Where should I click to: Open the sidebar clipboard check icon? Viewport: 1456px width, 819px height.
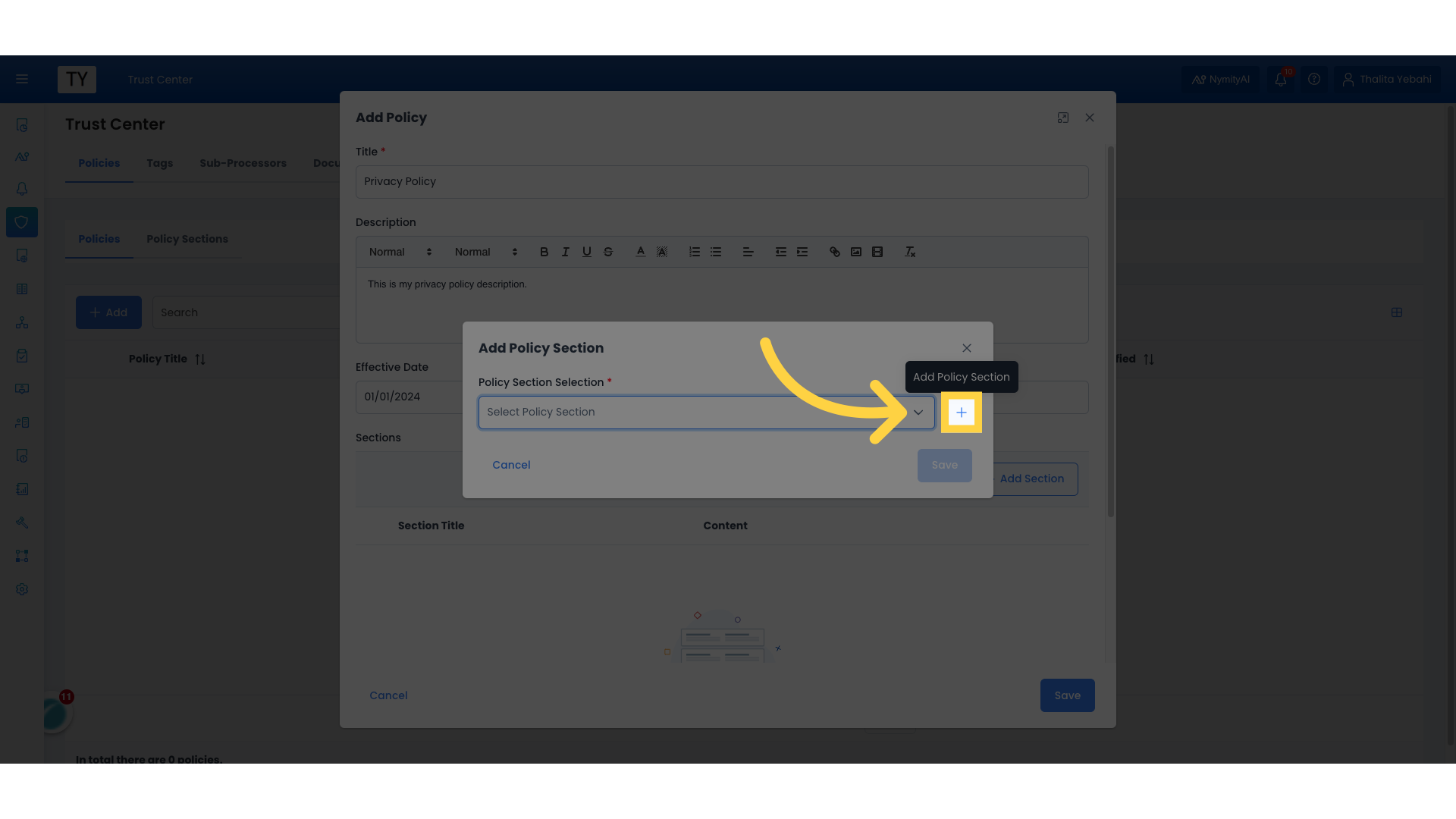click(22, 356)
